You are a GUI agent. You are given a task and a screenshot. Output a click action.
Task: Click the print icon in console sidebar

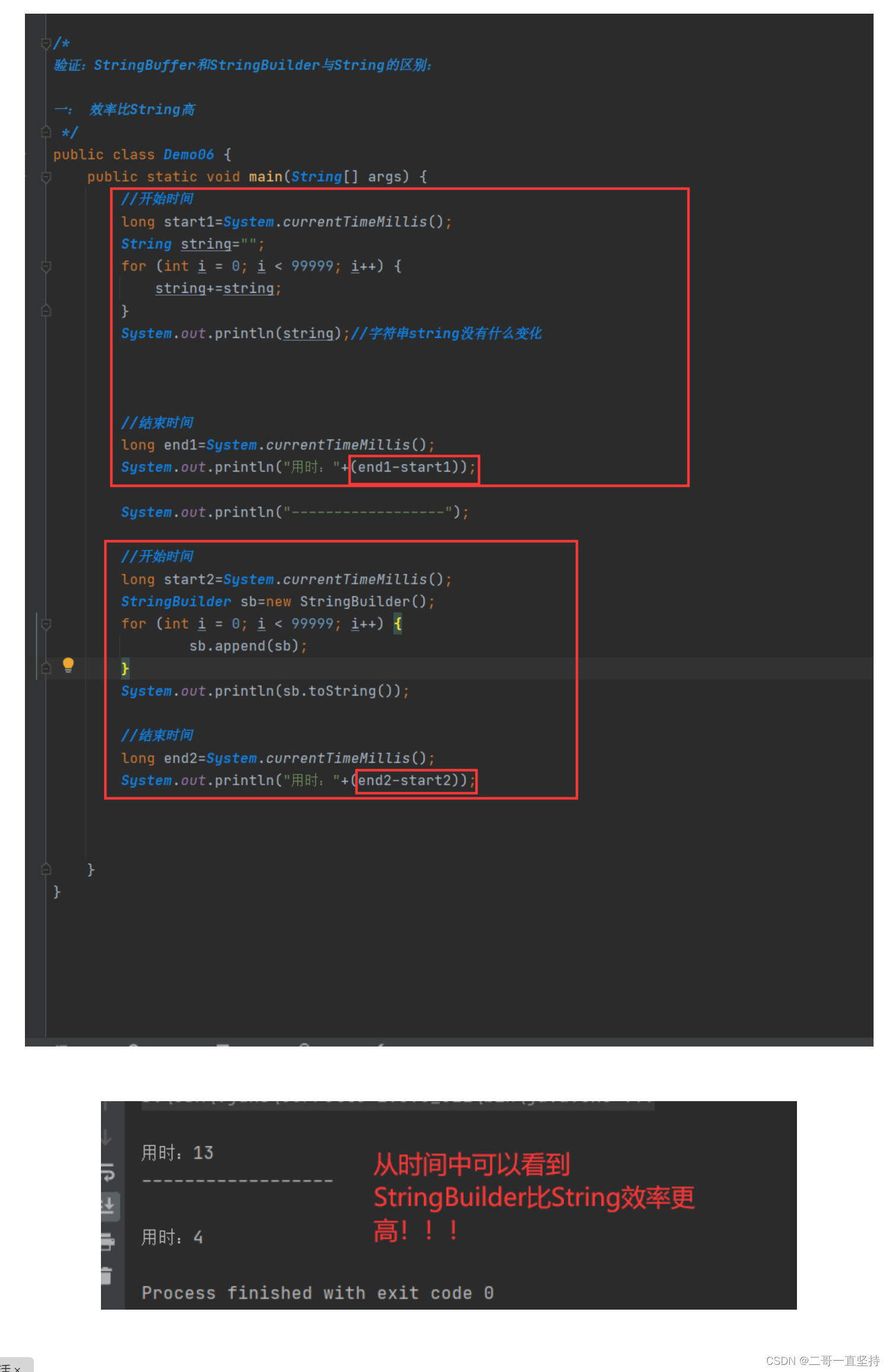(107, 1241)
